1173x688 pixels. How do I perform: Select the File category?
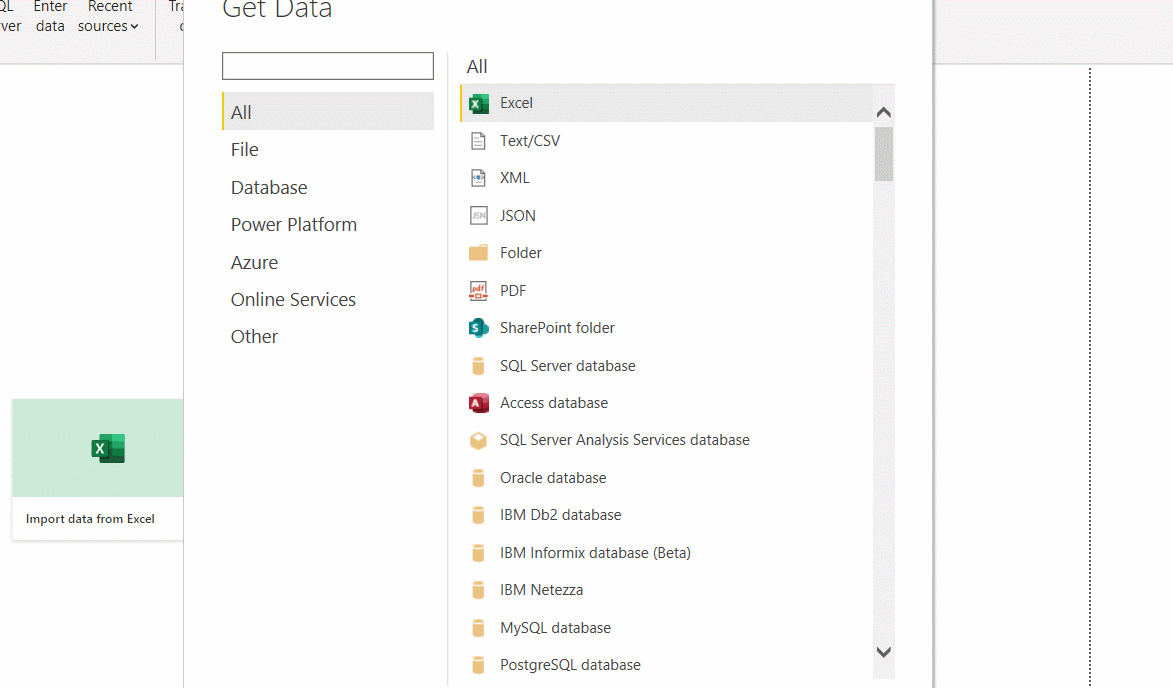pyautogui.click(x=328, y=150)
